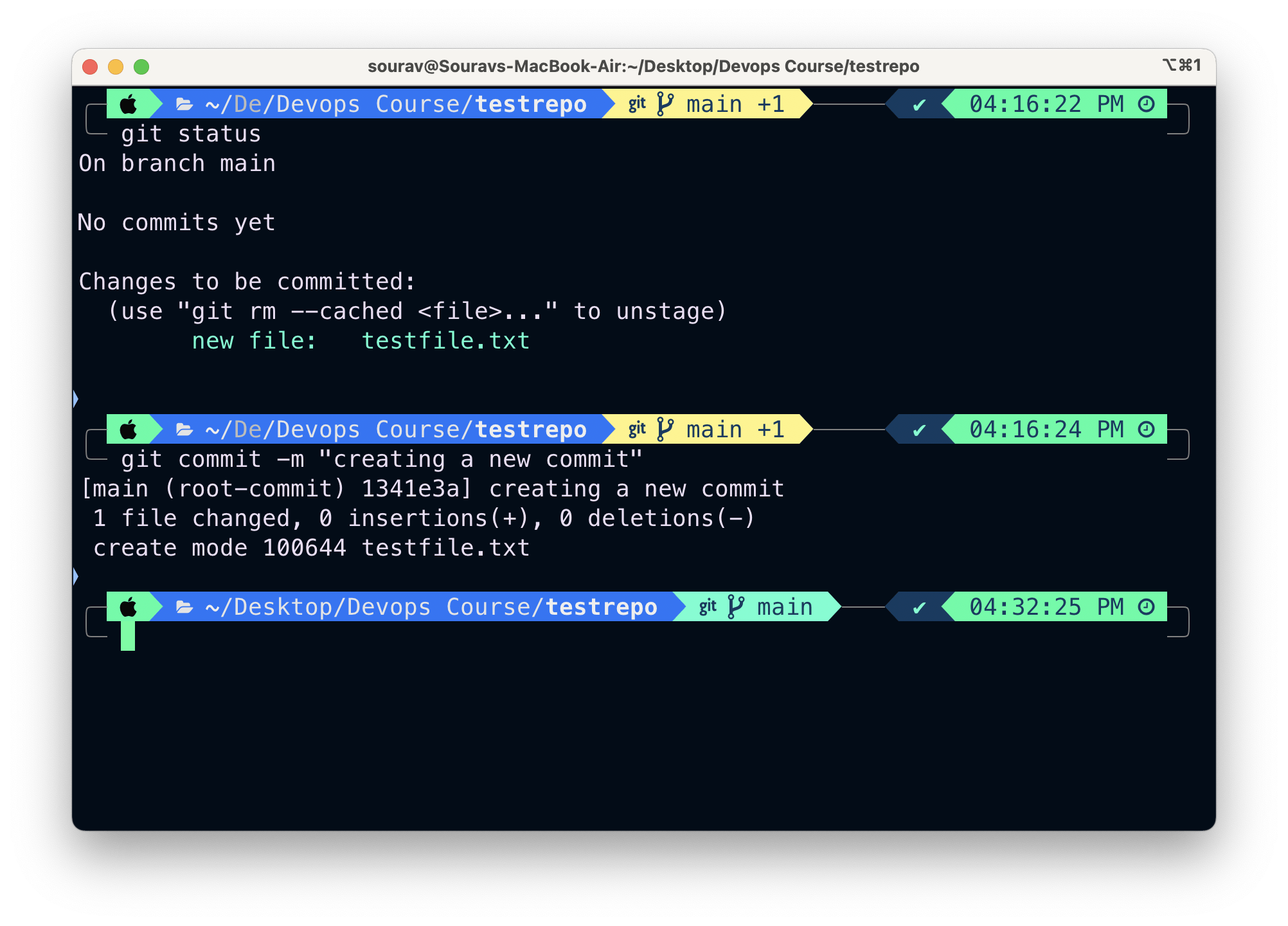Image resolution: width=1288 pixels, height=926 pixels.
Task: Click the 'No commits yet' output line
Action: (177, 223)
